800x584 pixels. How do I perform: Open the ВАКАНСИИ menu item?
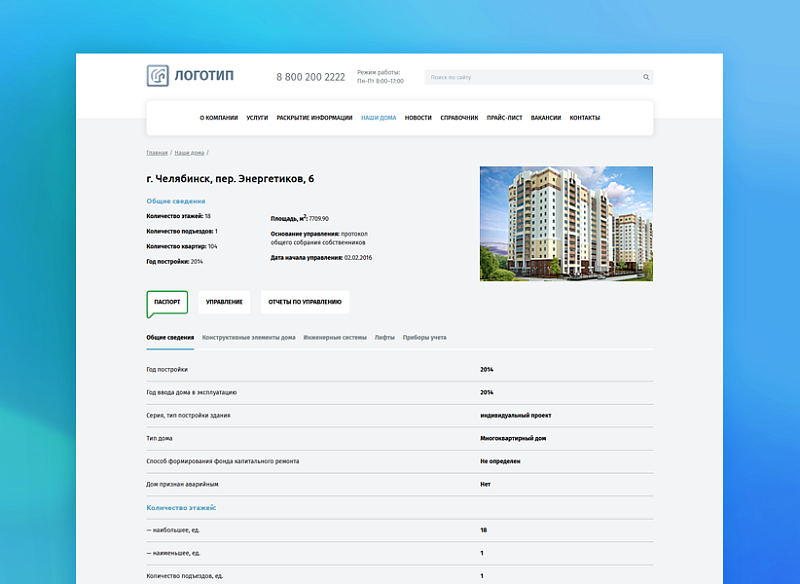[546, 118]
